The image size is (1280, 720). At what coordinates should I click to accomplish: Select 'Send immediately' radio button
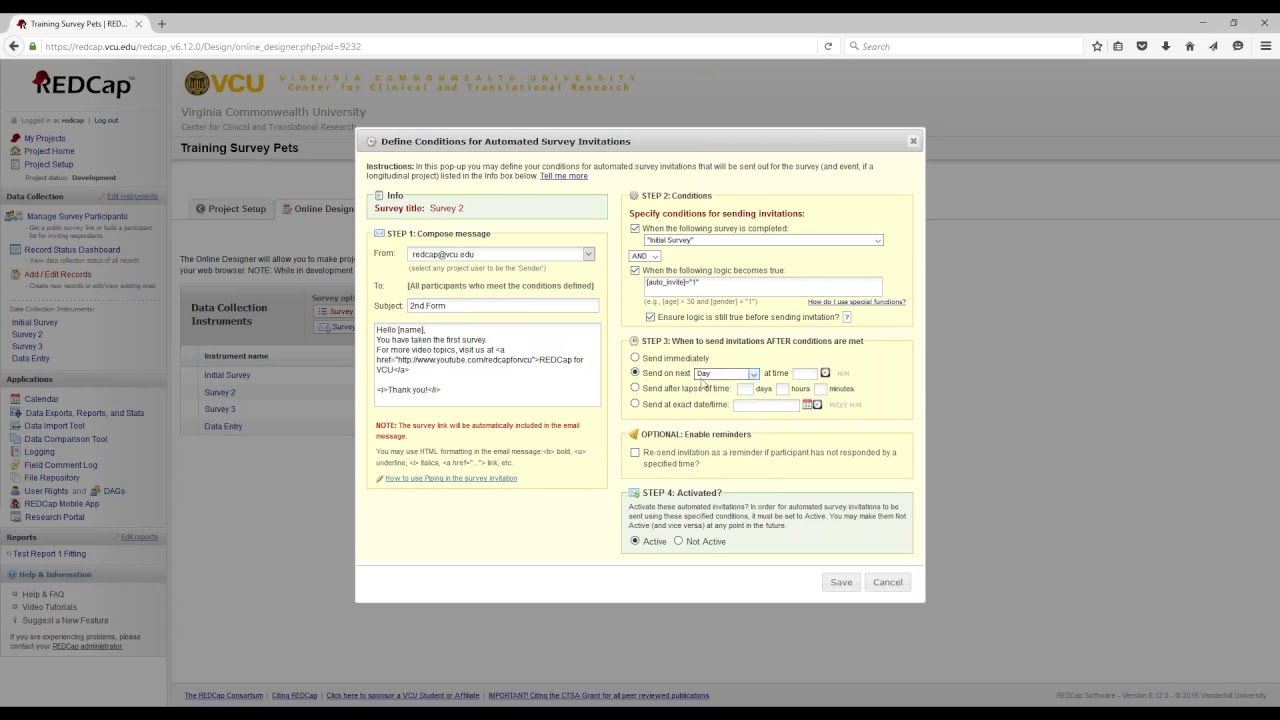point(635,357)
